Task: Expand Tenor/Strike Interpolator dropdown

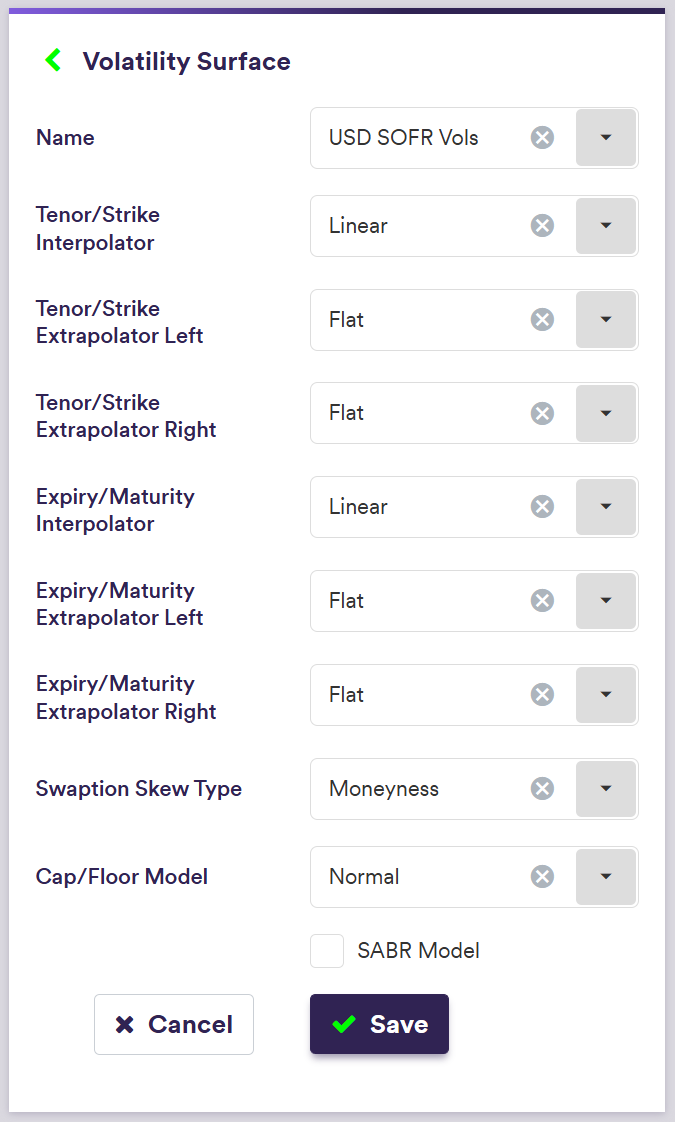Action: pyautogui.click(x=606, y=226)
